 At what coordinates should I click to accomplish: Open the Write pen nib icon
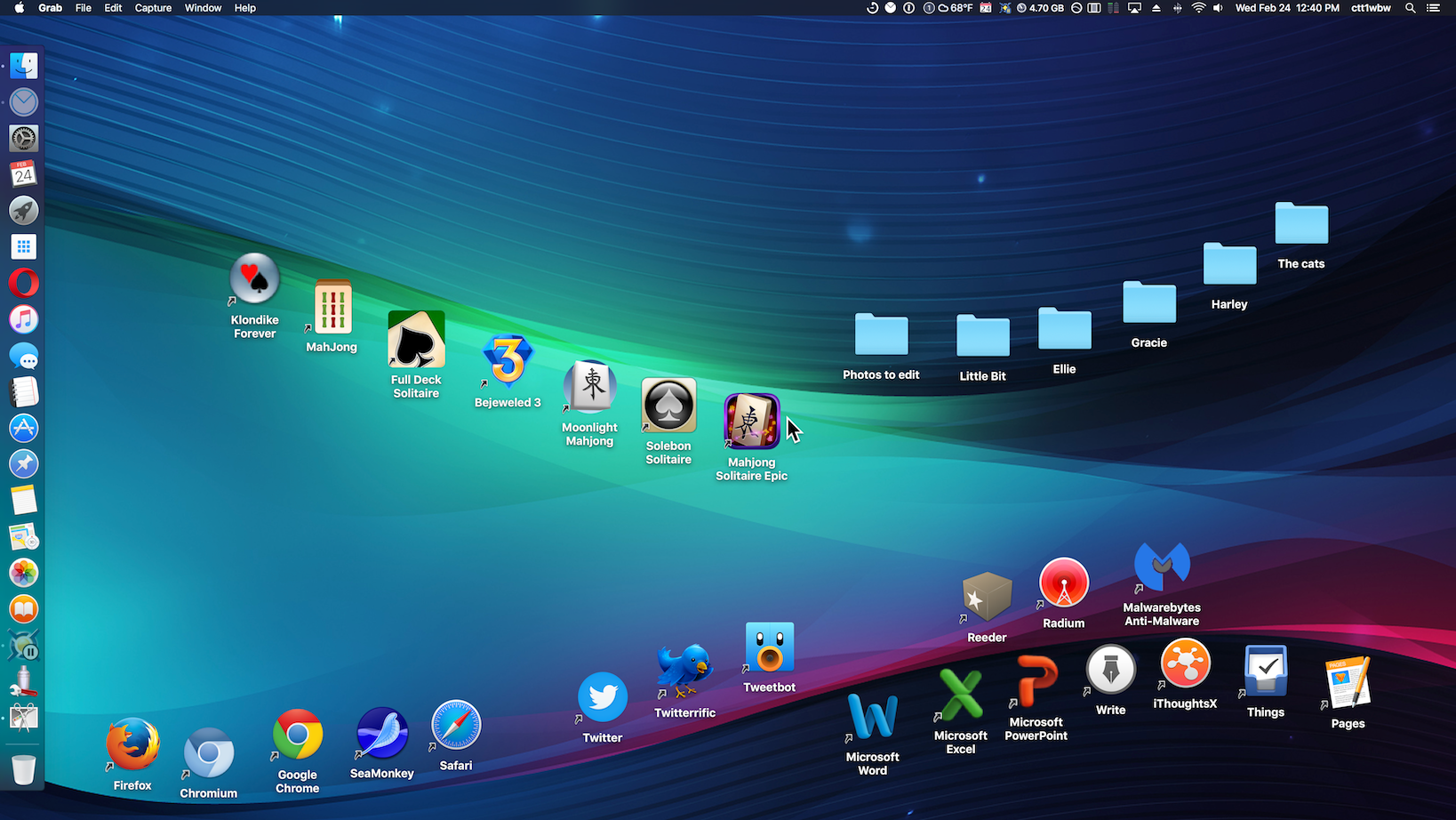(1111, 671)
